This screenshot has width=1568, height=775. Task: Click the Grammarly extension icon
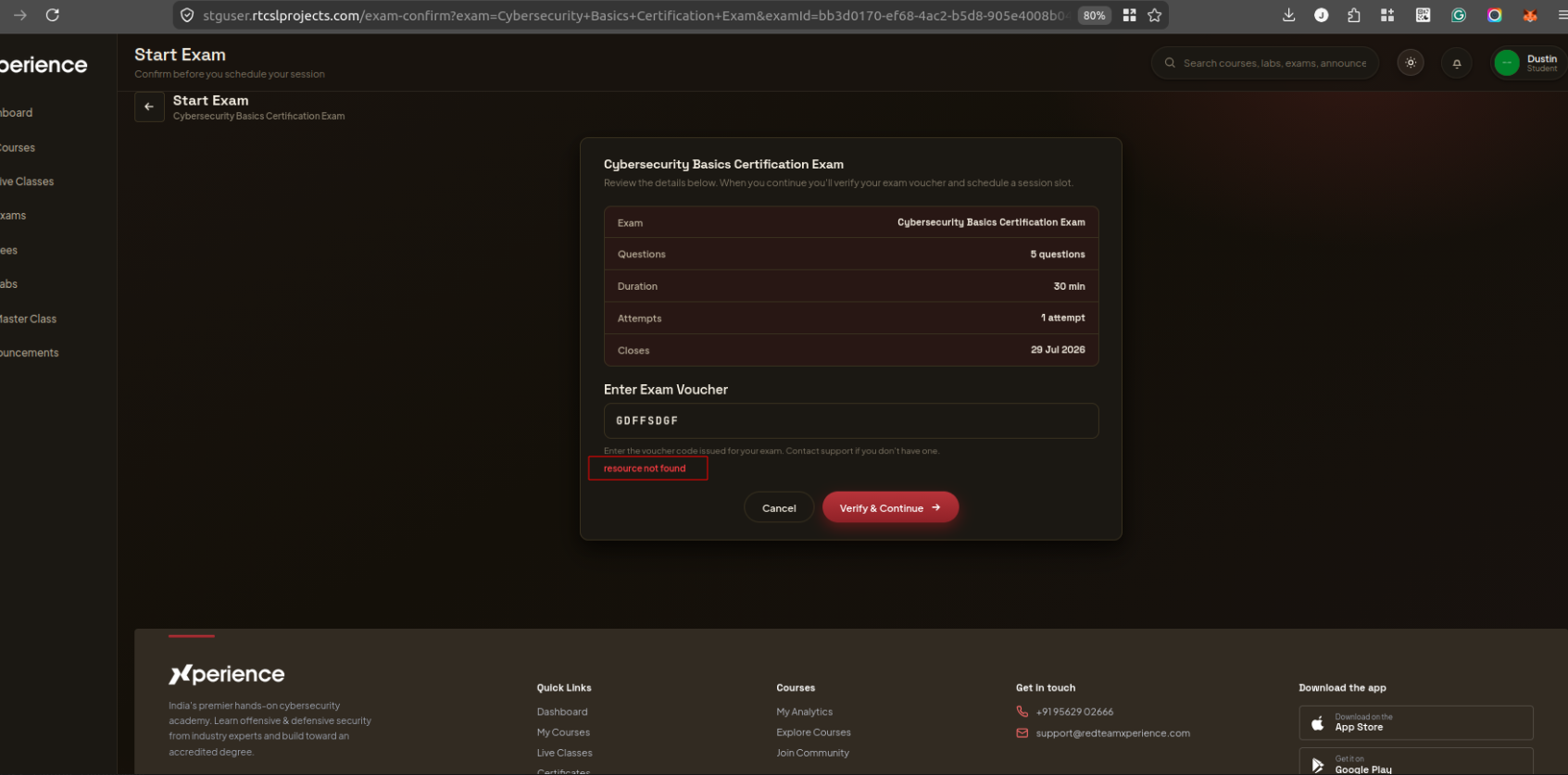tap(1459, 15)
